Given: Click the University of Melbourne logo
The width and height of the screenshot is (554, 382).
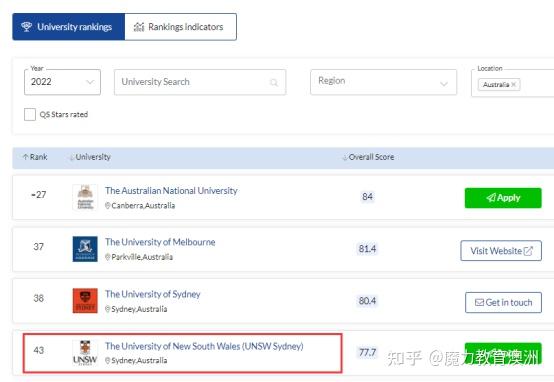Looking at the screenshot, I should pyautogui.click(x=85, y=249).
